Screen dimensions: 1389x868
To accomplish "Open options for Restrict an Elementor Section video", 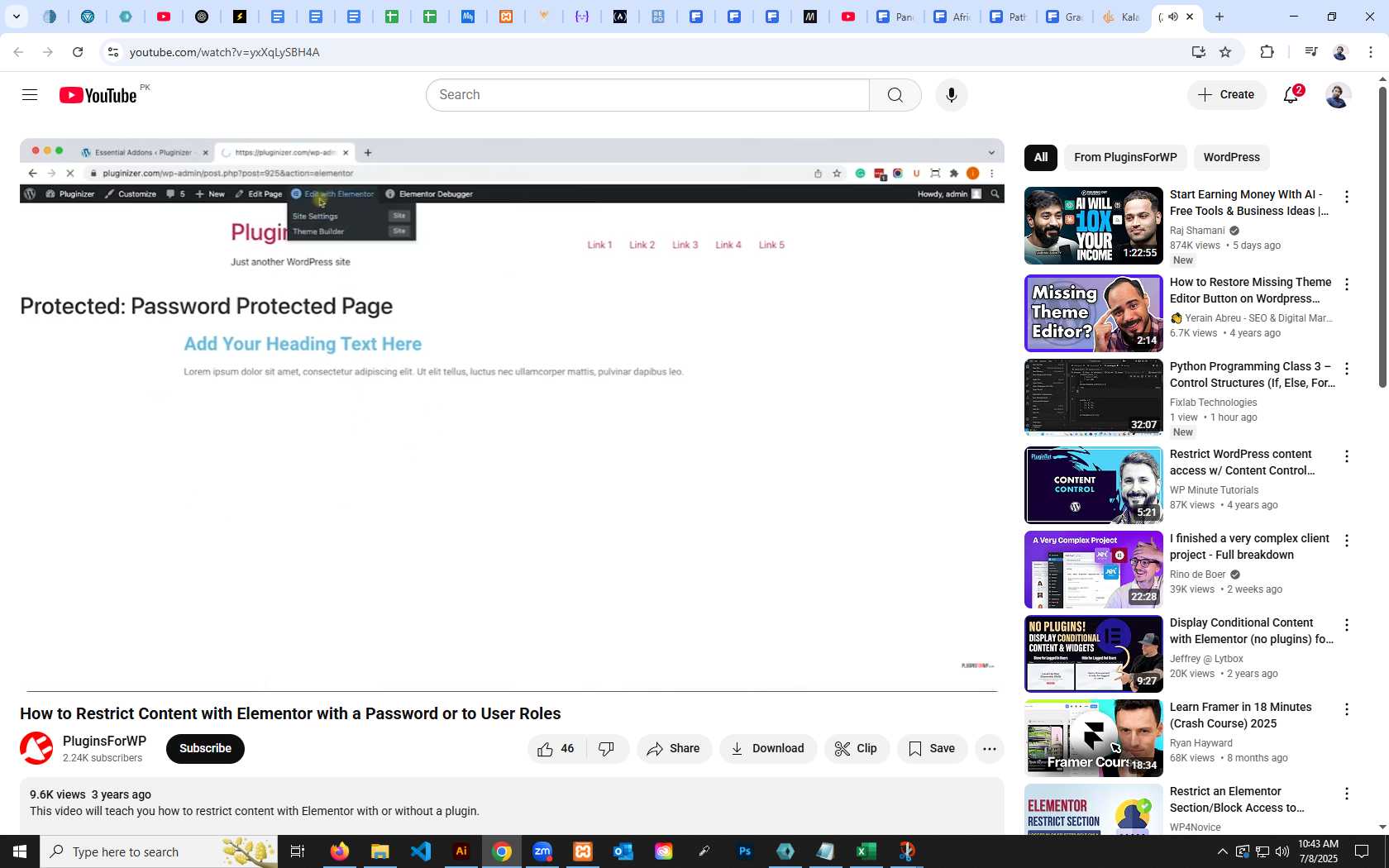I will point(1347,794).
